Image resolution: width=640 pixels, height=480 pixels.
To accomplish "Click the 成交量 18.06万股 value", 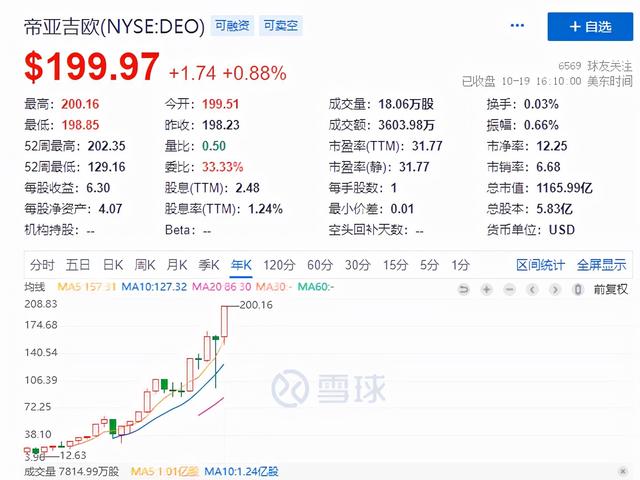I will pos(406,104).
